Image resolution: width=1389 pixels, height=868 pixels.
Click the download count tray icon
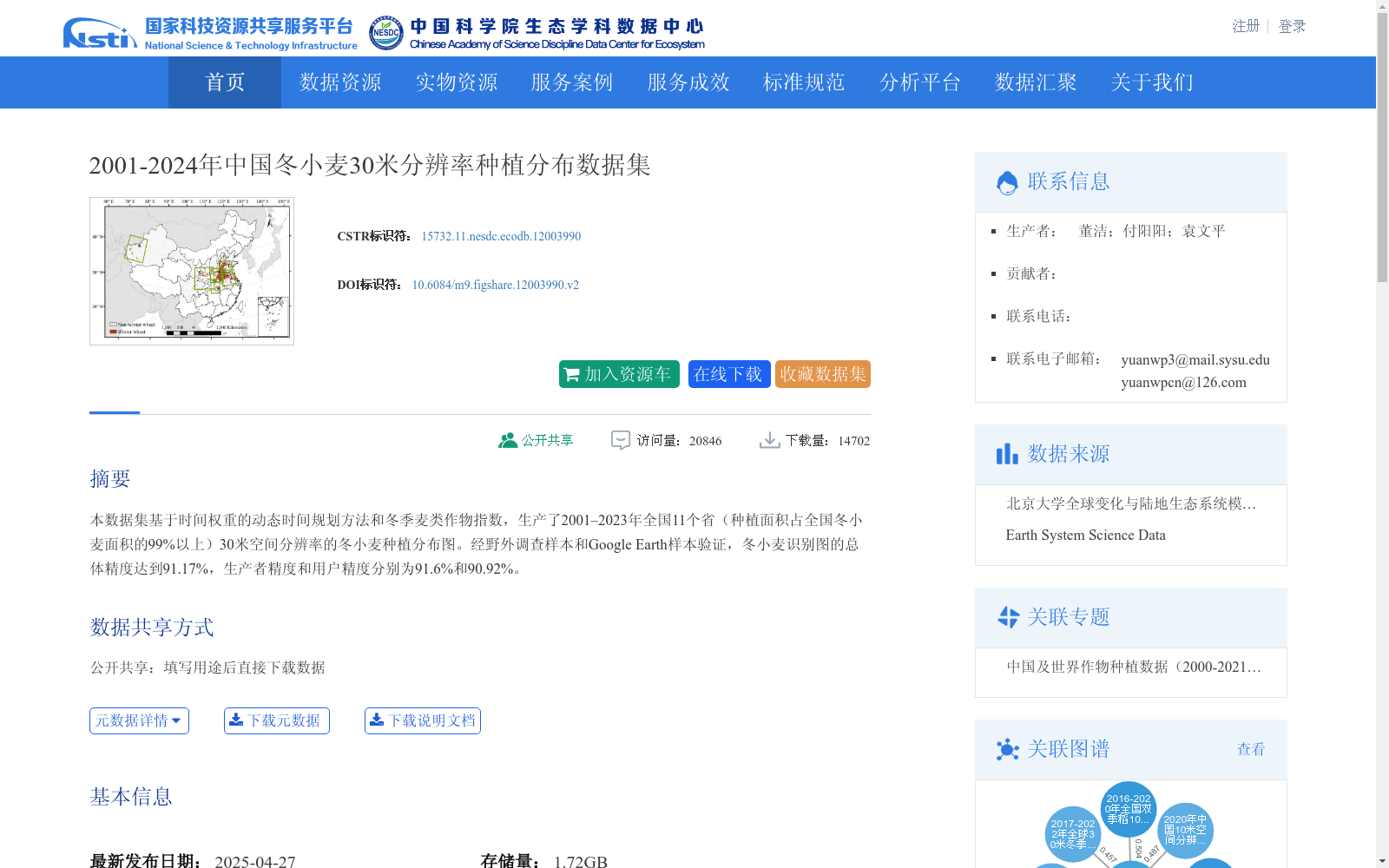pos(770,441)
